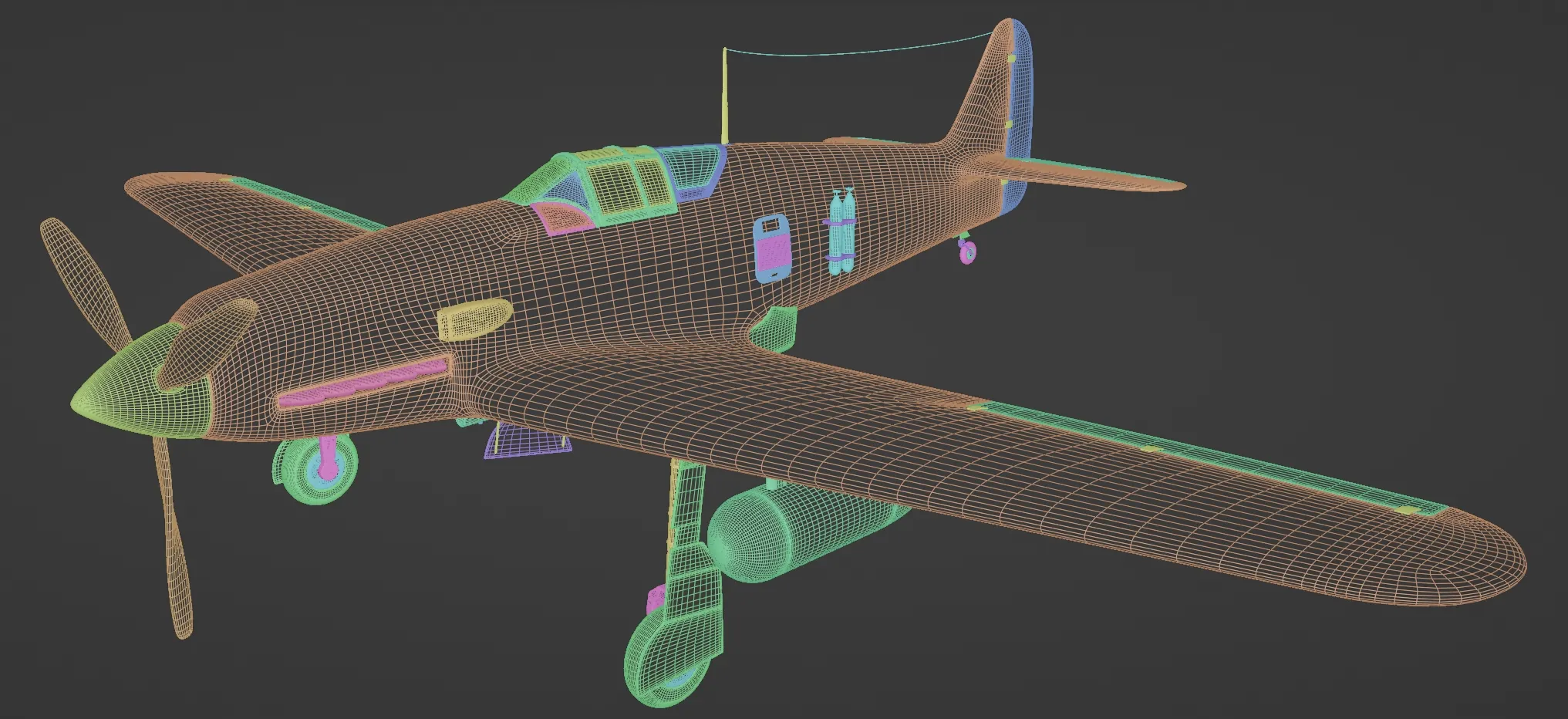Select the blue and pink access hatch
1568x719 pixels.
(x=772, y=248)
